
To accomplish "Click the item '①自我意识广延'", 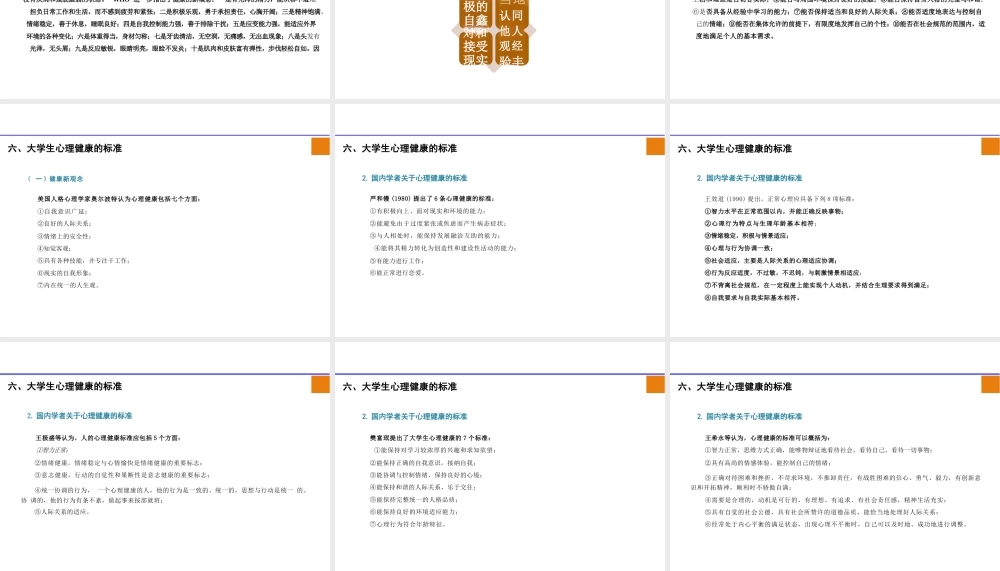I will pyautogui.click(x=62, y=211).
